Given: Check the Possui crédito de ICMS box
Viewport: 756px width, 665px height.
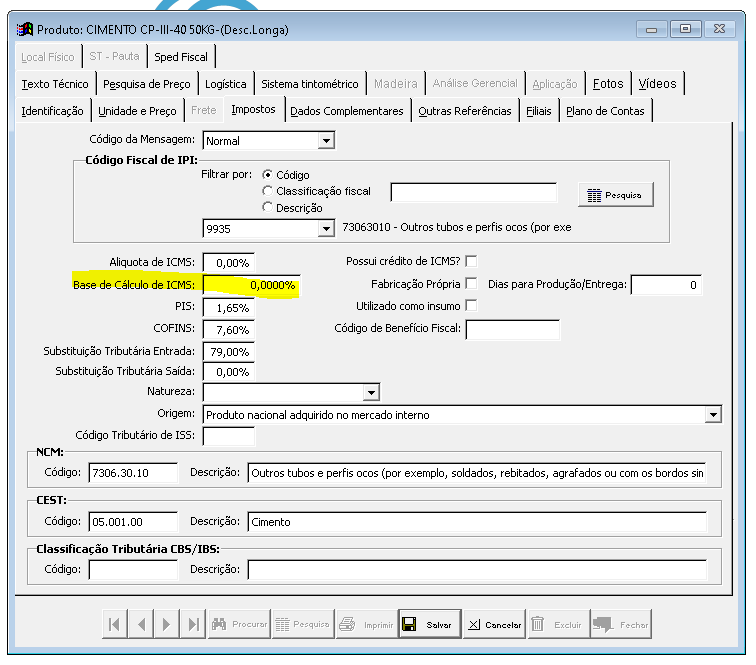Looking at the screenshot, I should click(472, 261).
